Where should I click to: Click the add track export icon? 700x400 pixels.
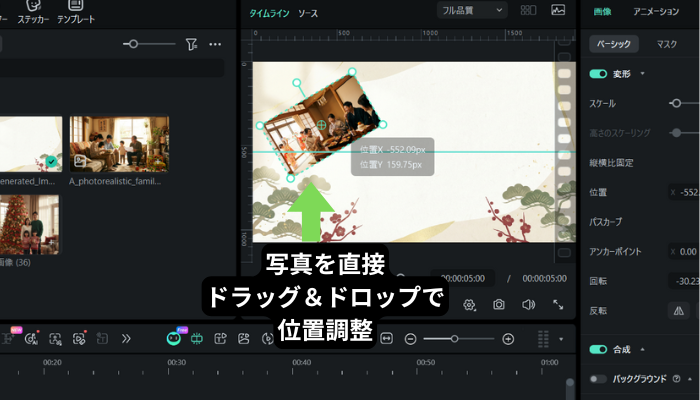click(x=220, y=339)
